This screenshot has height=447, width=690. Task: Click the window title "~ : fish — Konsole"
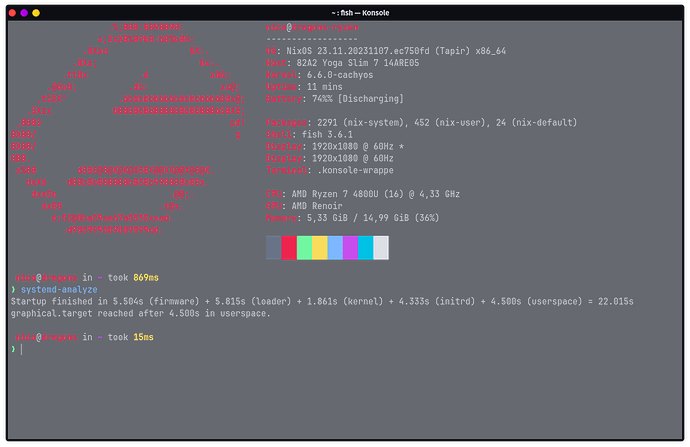click(345, 12)
